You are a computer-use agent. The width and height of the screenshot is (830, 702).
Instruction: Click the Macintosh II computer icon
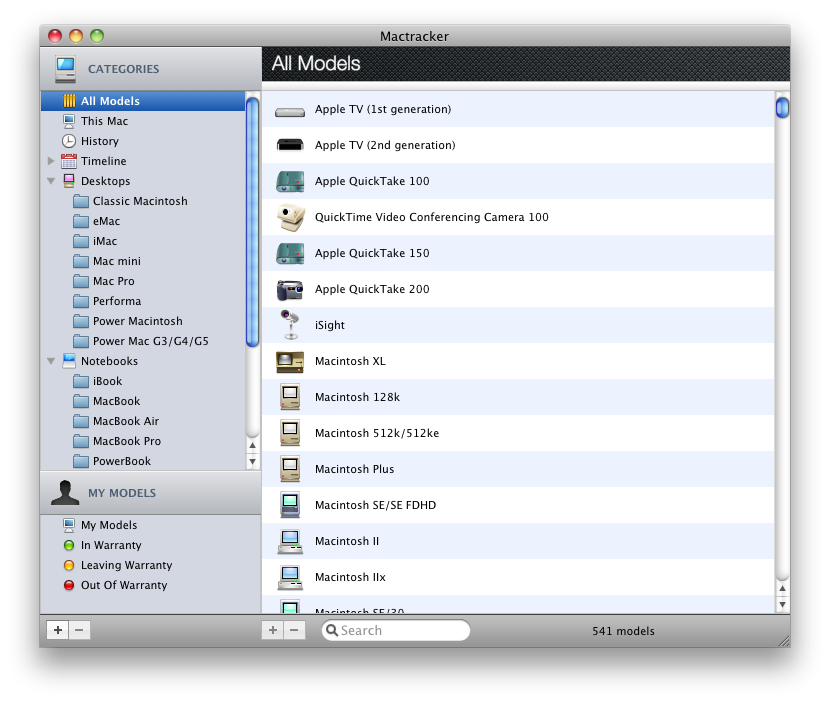point(290,542)
